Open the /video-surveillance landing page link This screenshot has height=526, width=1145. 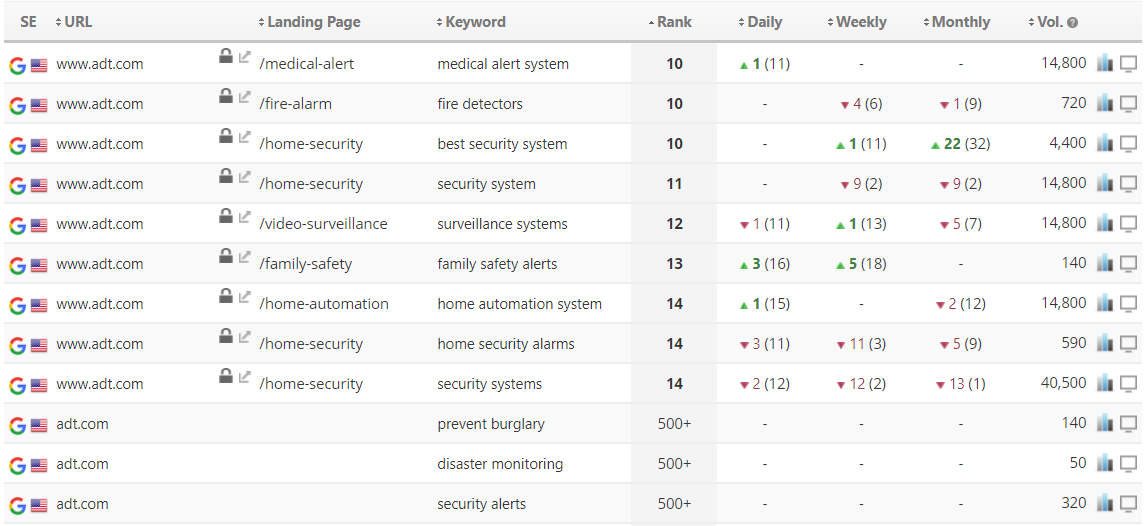(323, 224)
